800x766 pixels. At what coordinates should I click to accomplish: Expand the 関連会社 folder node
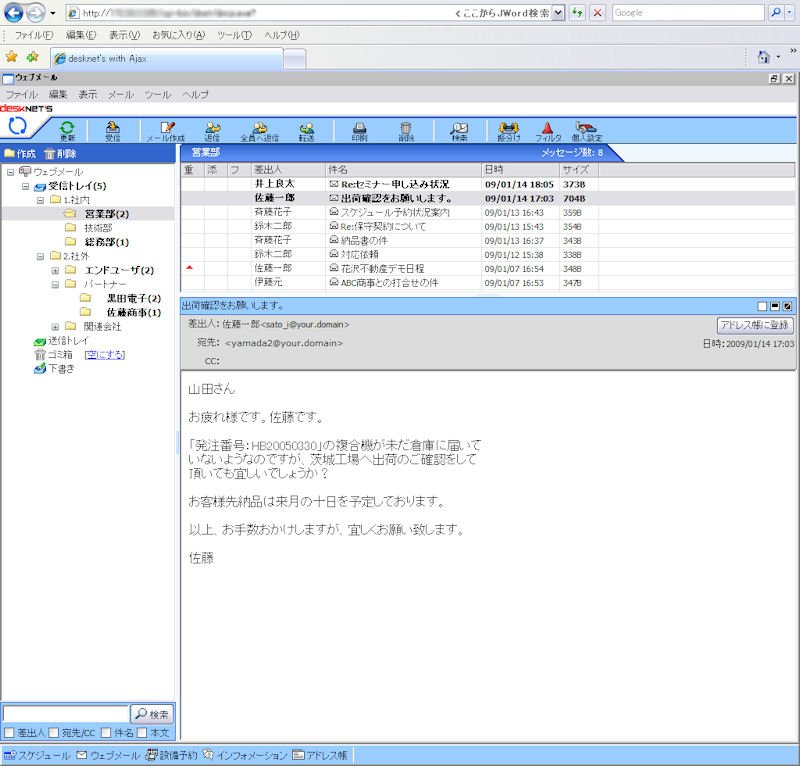[x=55, y=327]
